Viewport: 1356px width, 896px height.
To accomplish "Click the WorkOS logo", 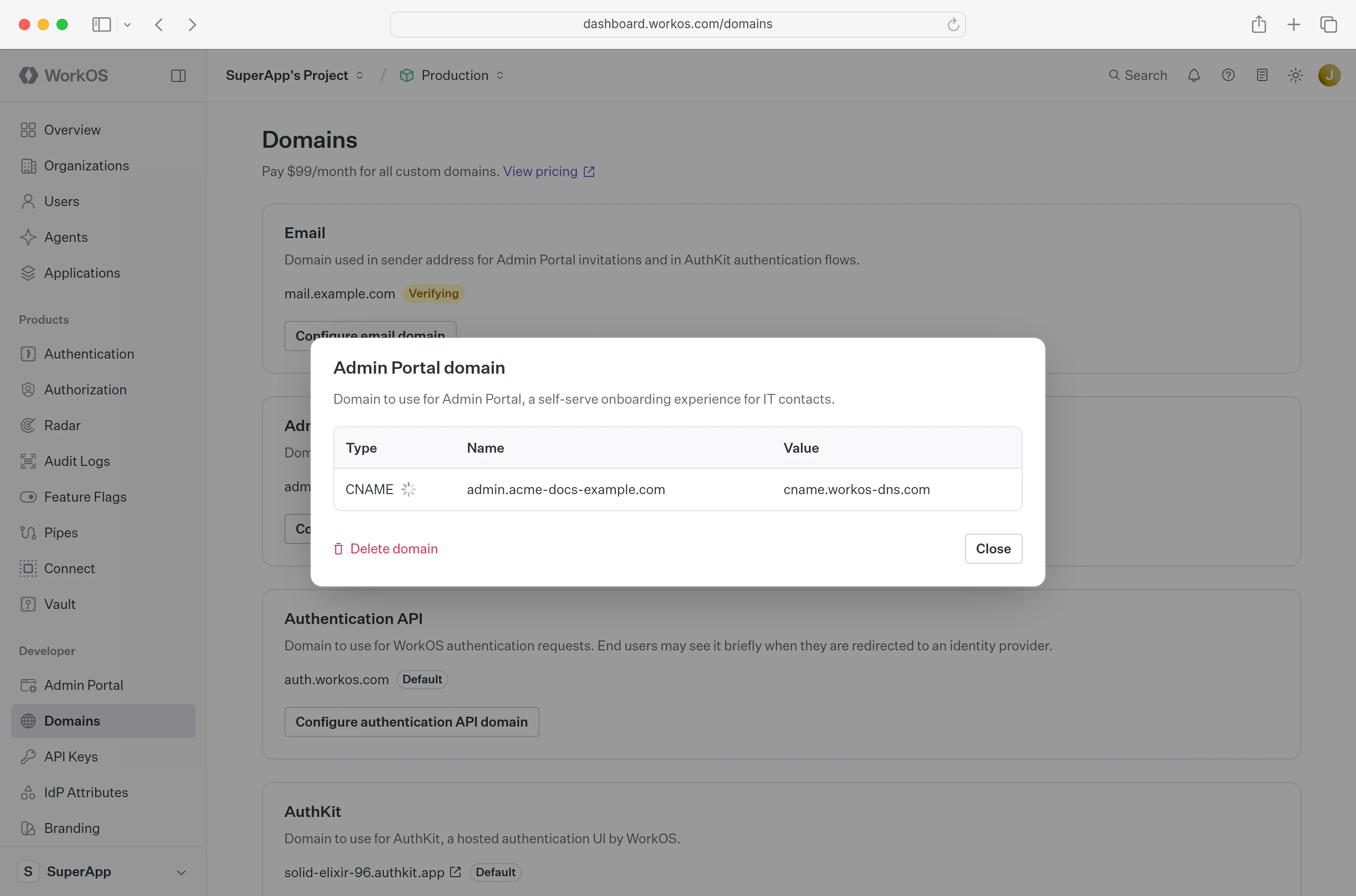I will click(x=64, y=75).
